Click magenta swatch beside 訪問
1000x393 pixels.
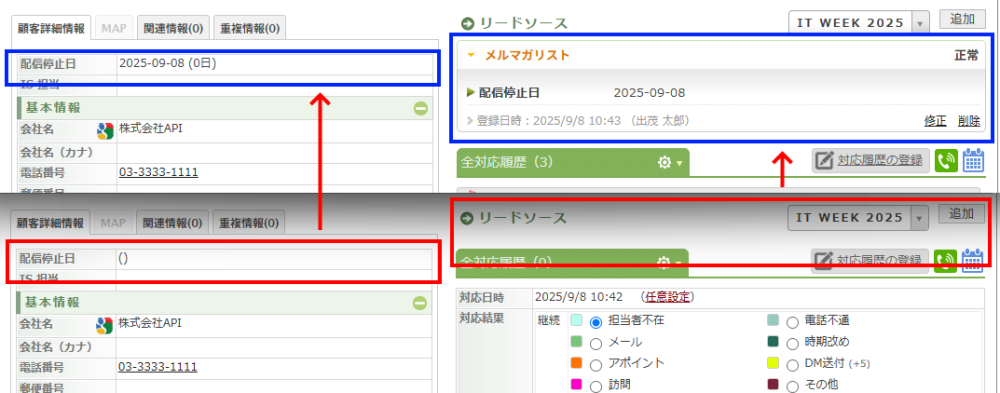coord(576,384)
